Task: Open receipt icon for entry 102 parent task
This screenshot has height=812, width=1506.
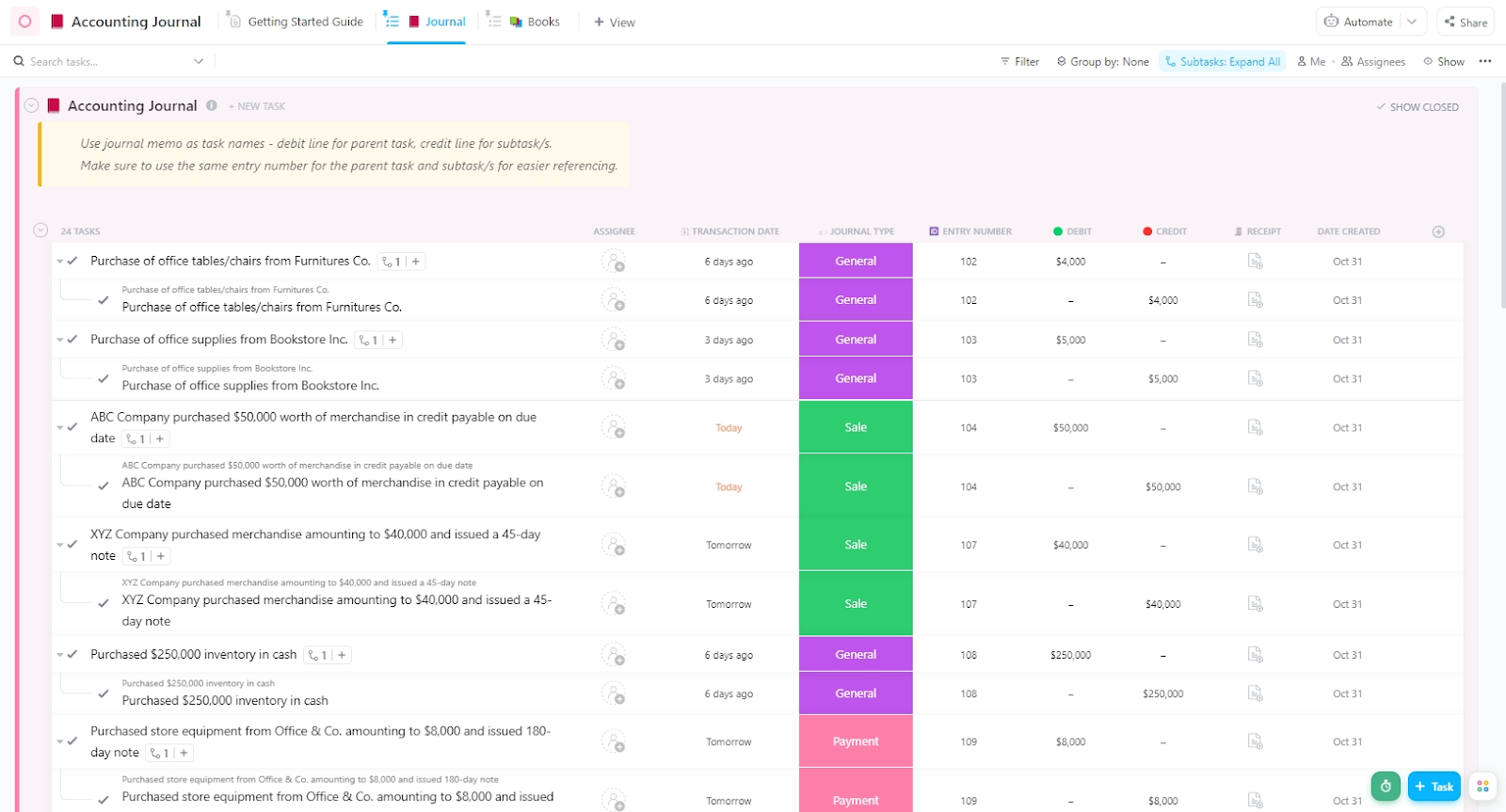Action: point(1255,262)
